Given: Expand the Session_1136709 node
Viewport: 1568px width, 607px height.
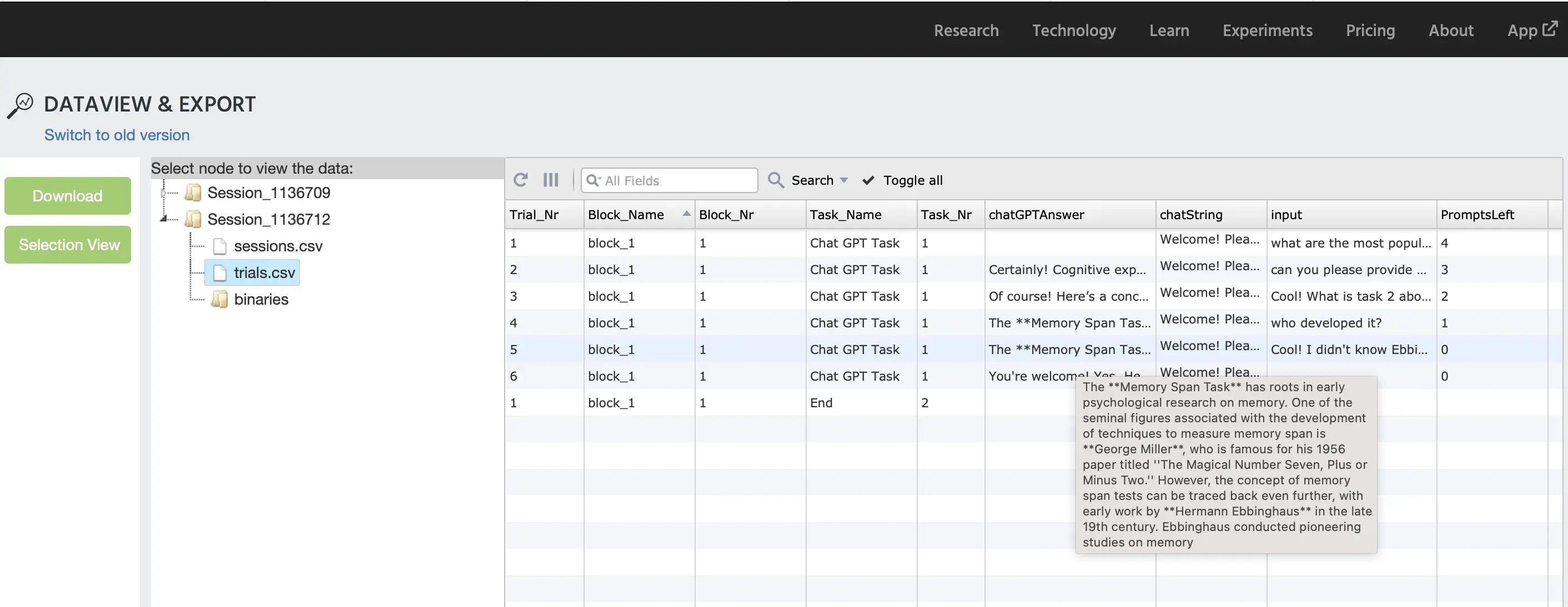Looking at the screenshot, I should pos(164,193).
